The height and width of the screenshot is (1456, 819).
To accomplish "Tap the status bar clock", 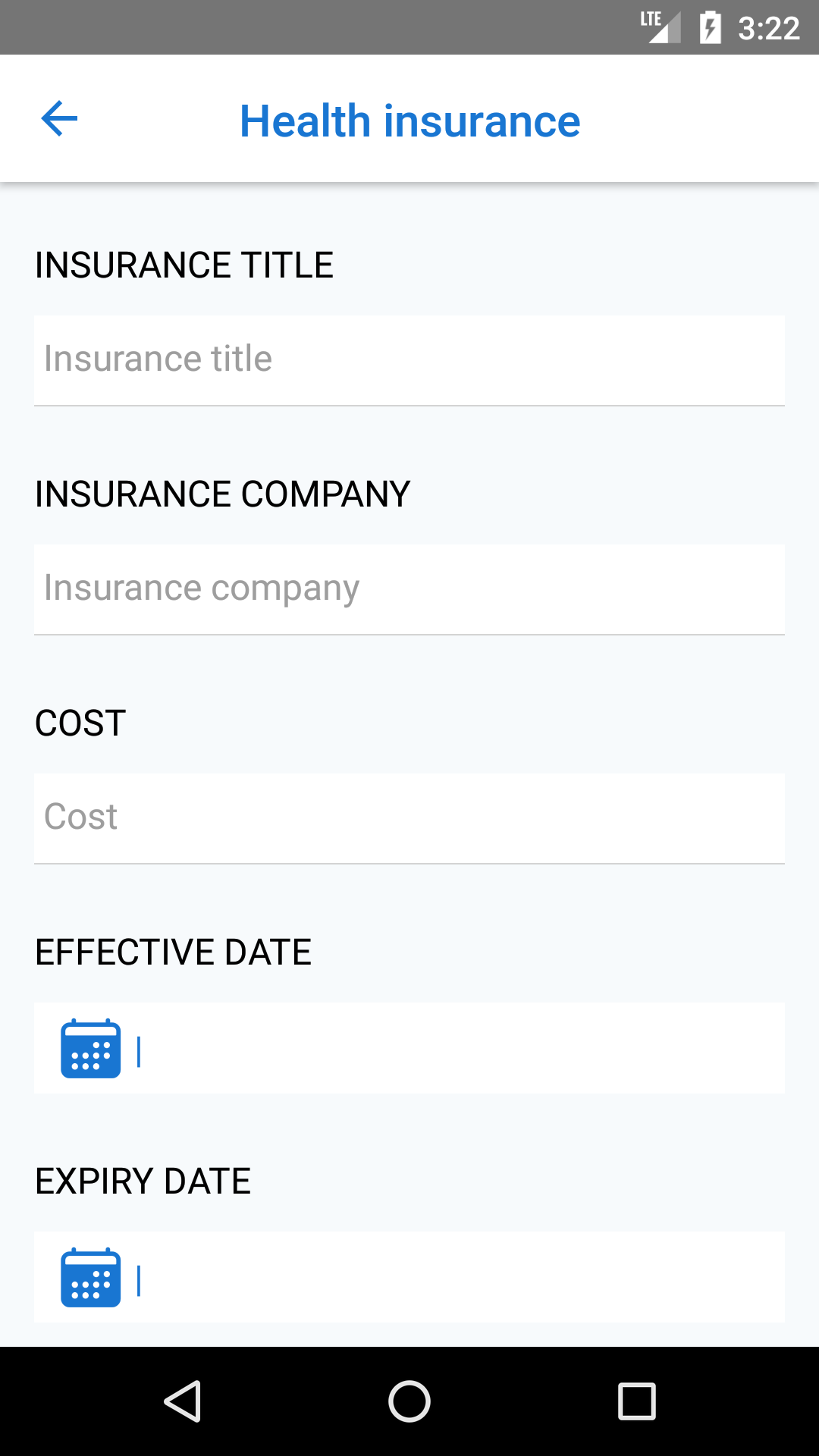I will pyautogui.click(x=769, y=28).
